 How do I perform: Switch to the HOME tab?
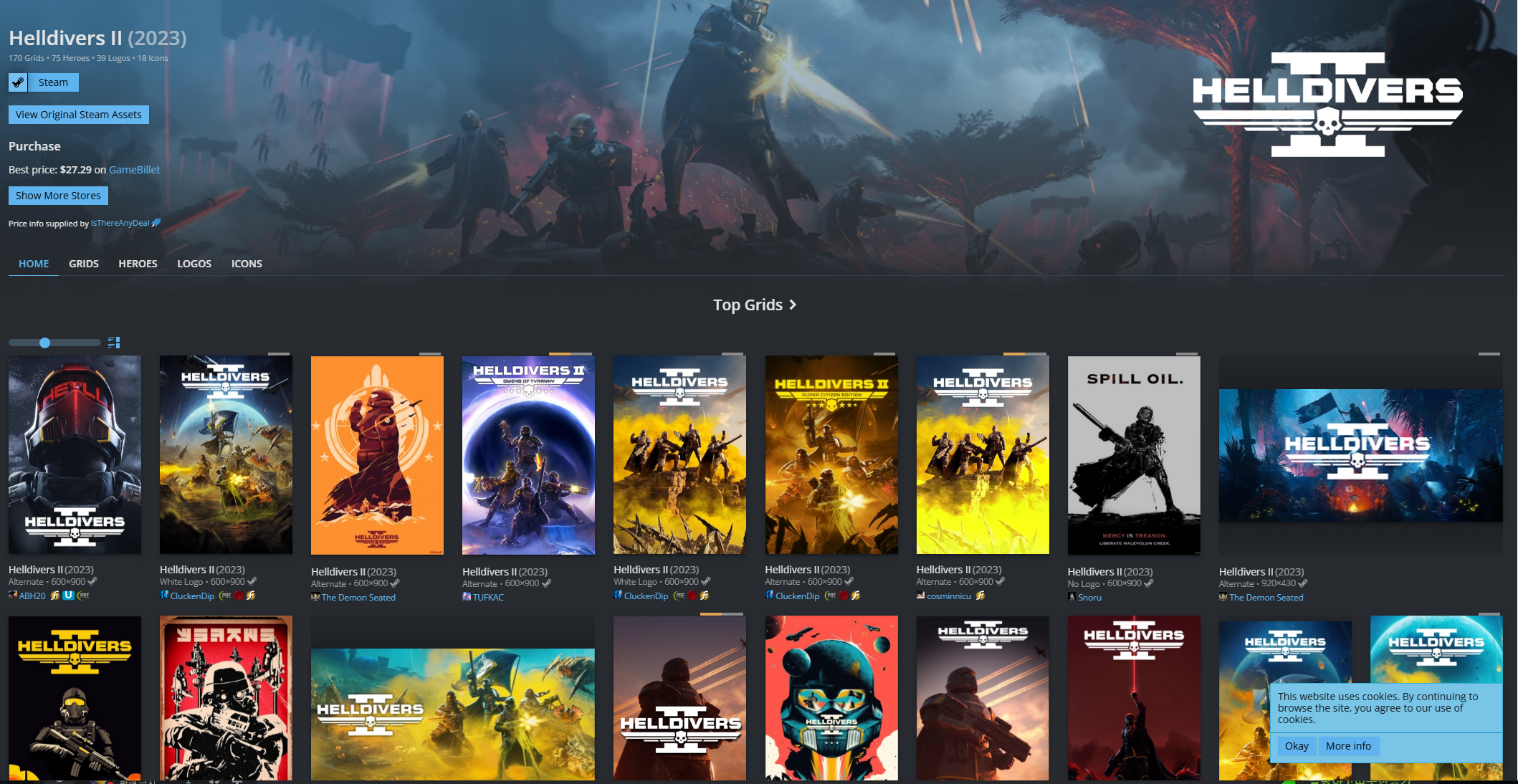(34, 264)
